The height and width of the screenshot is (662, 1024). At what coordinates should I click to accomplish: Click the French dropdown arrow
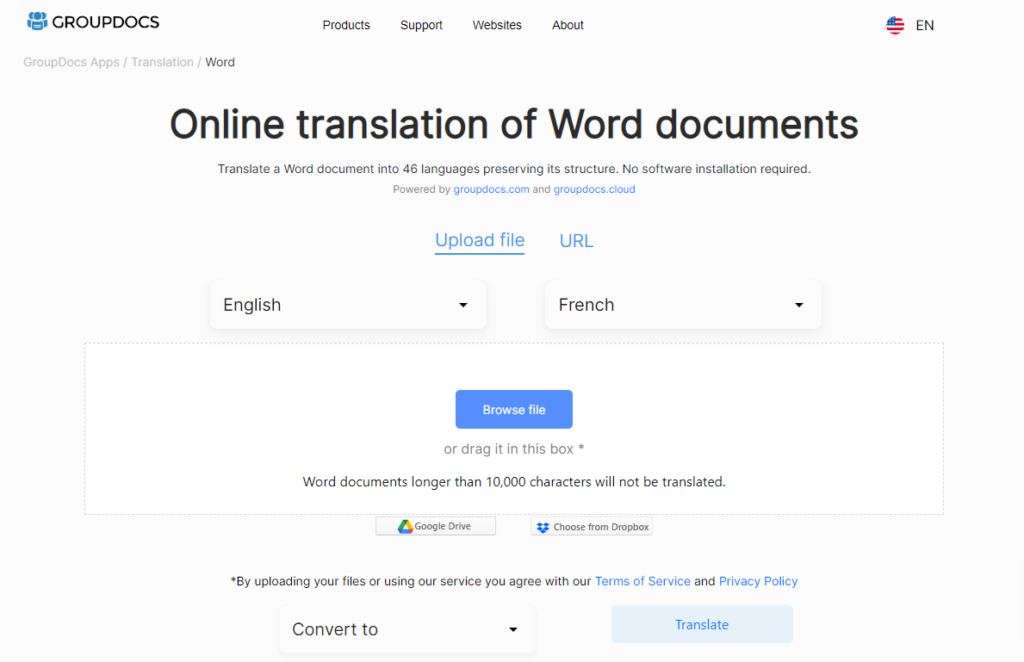click(x=798, y=305)
